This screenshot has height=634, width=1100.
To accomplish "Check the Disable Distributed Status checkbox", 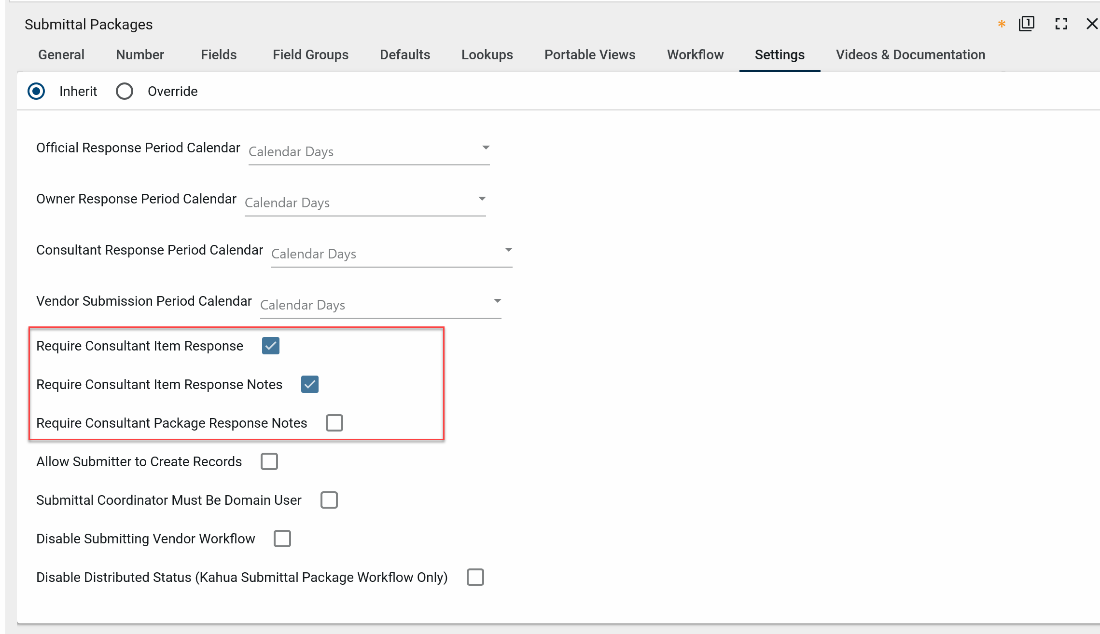I will (x=475, y=577).
